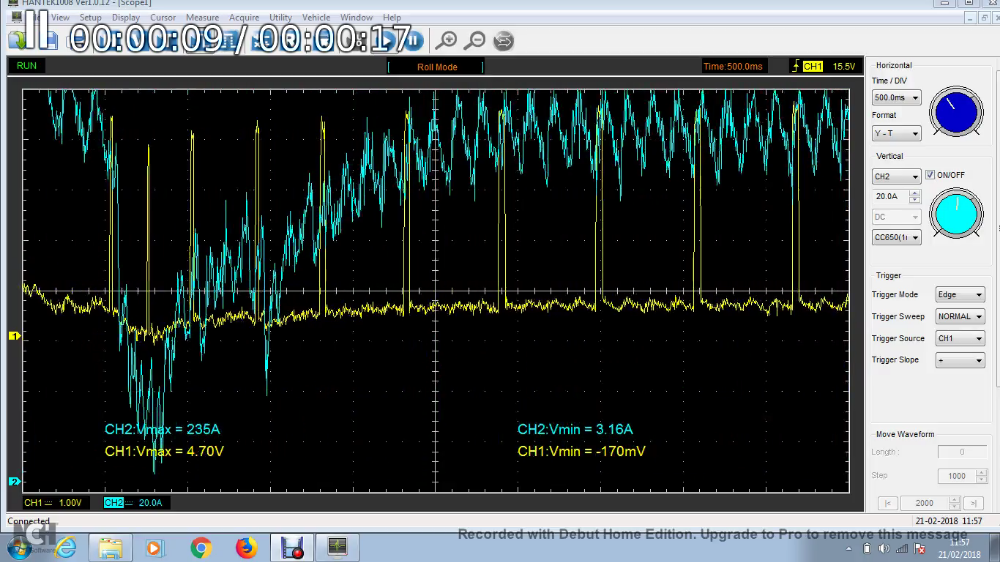This screenshot has width=1000, height=562.
Task: Click the zoom out magnifier icon
Action: coord(475,40)
